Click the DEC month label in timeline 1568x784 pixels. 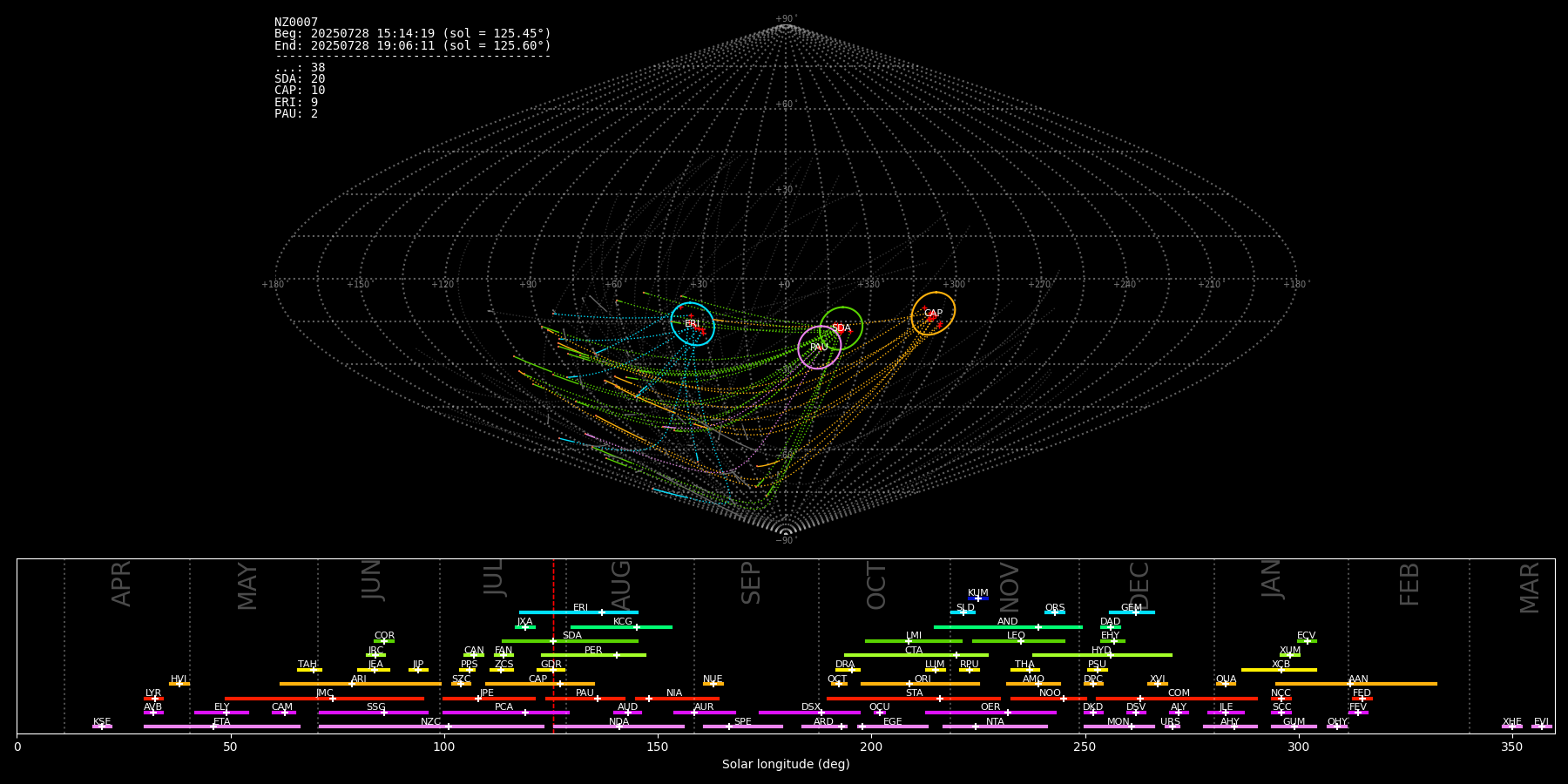pyautogui.click(x=1139, y=585)
